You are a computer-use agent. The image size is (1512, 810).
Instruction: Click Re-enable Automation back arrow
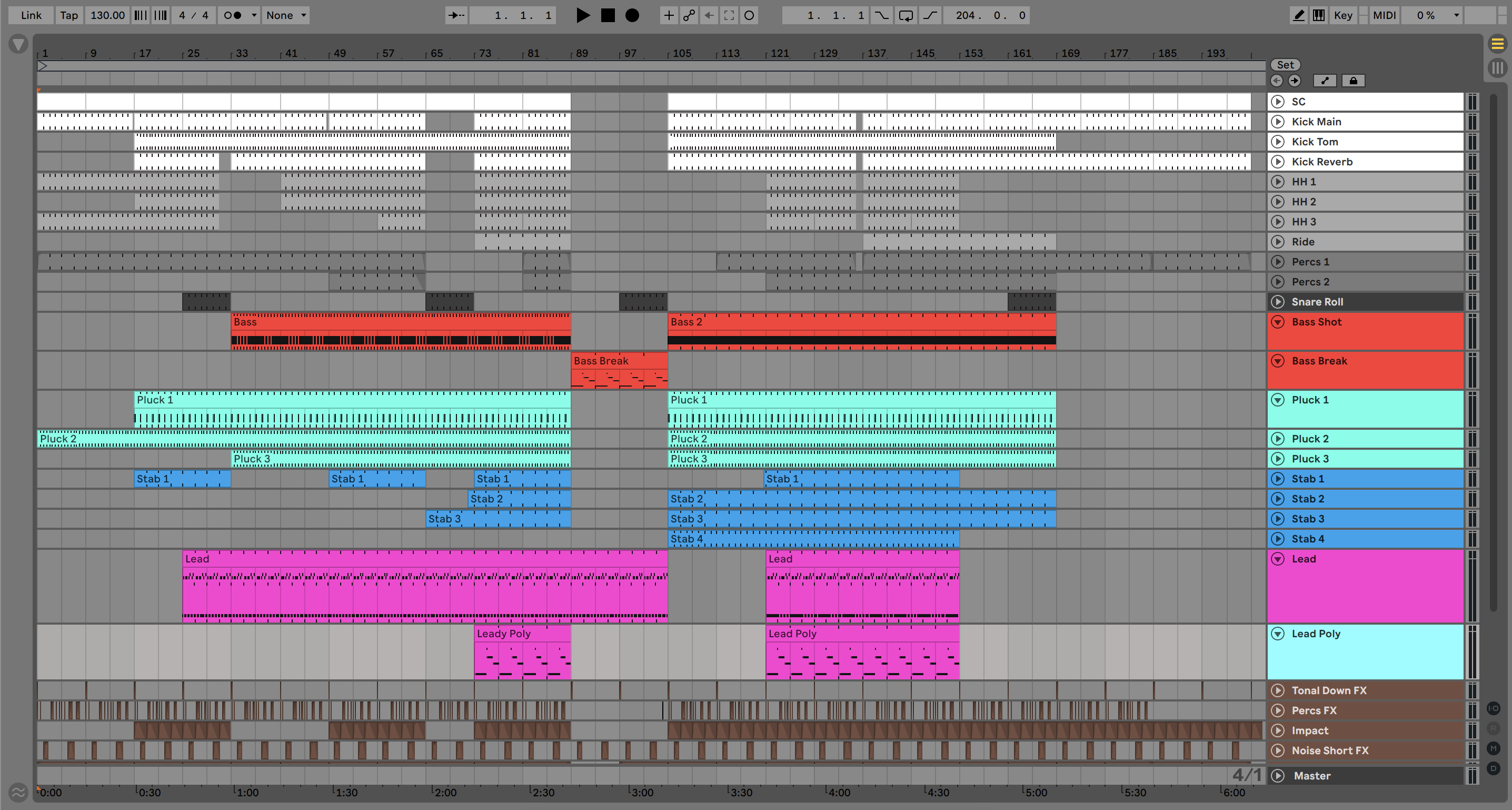click(709, 15)
